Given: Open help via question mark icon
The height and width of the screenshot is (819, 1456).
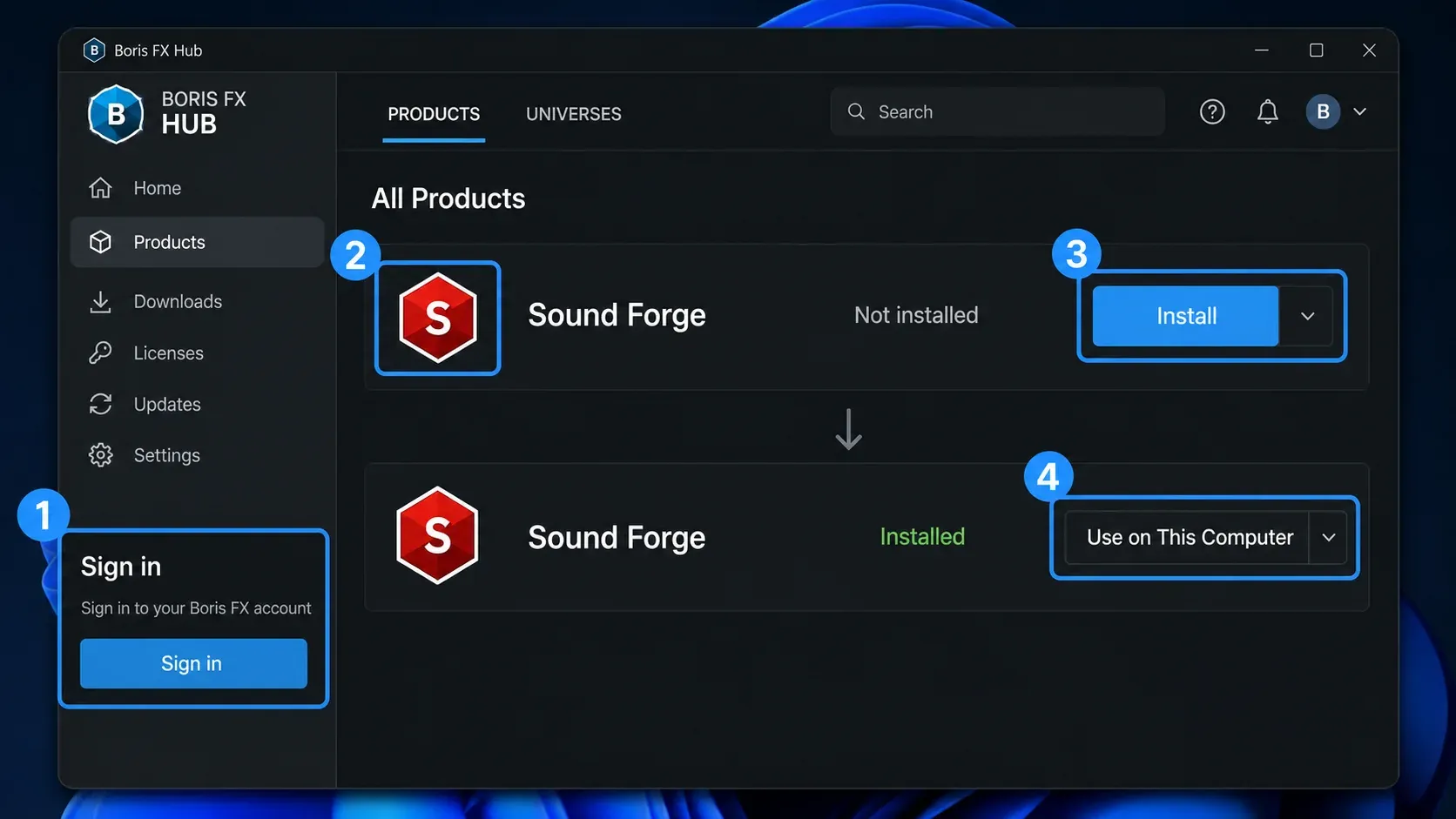Looking at the screenshot, I should coord(1212,111).
